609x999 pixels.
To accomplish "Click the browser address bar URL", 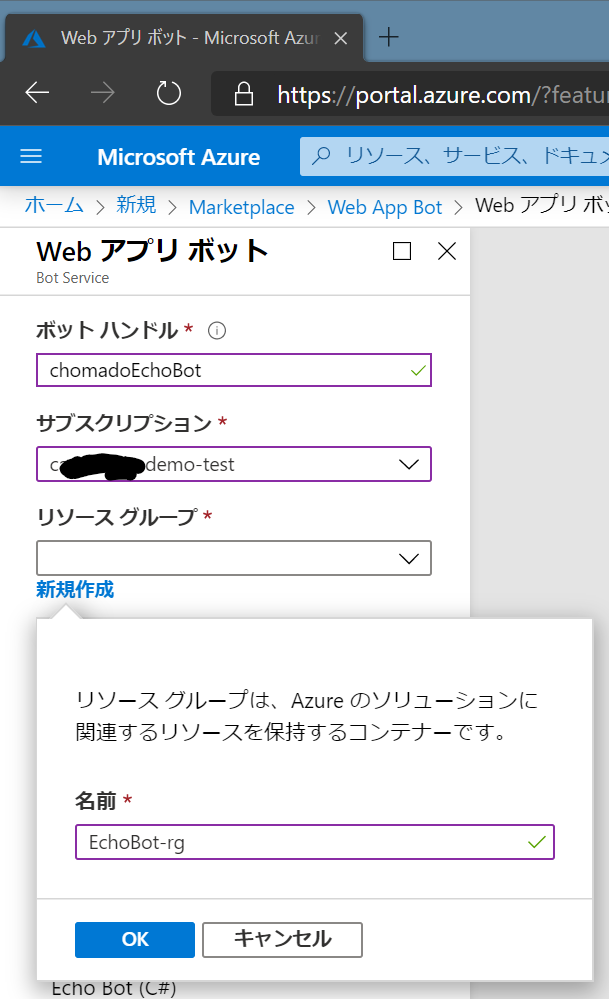I will (x=442, y=95).
